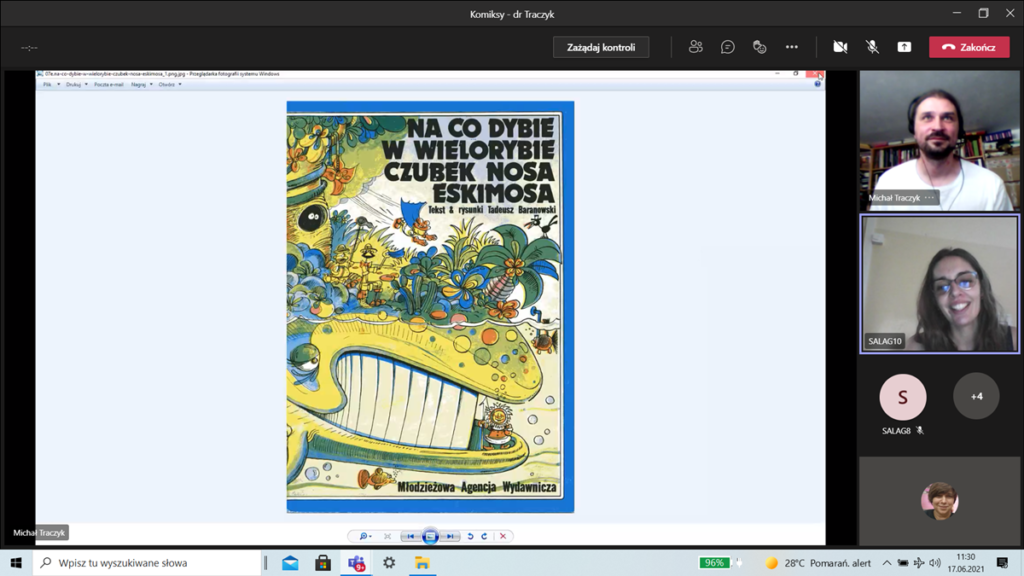Click Zażądaj kontroli button
The height and width of the screenshot is (576, 1024).
(601, 47)
